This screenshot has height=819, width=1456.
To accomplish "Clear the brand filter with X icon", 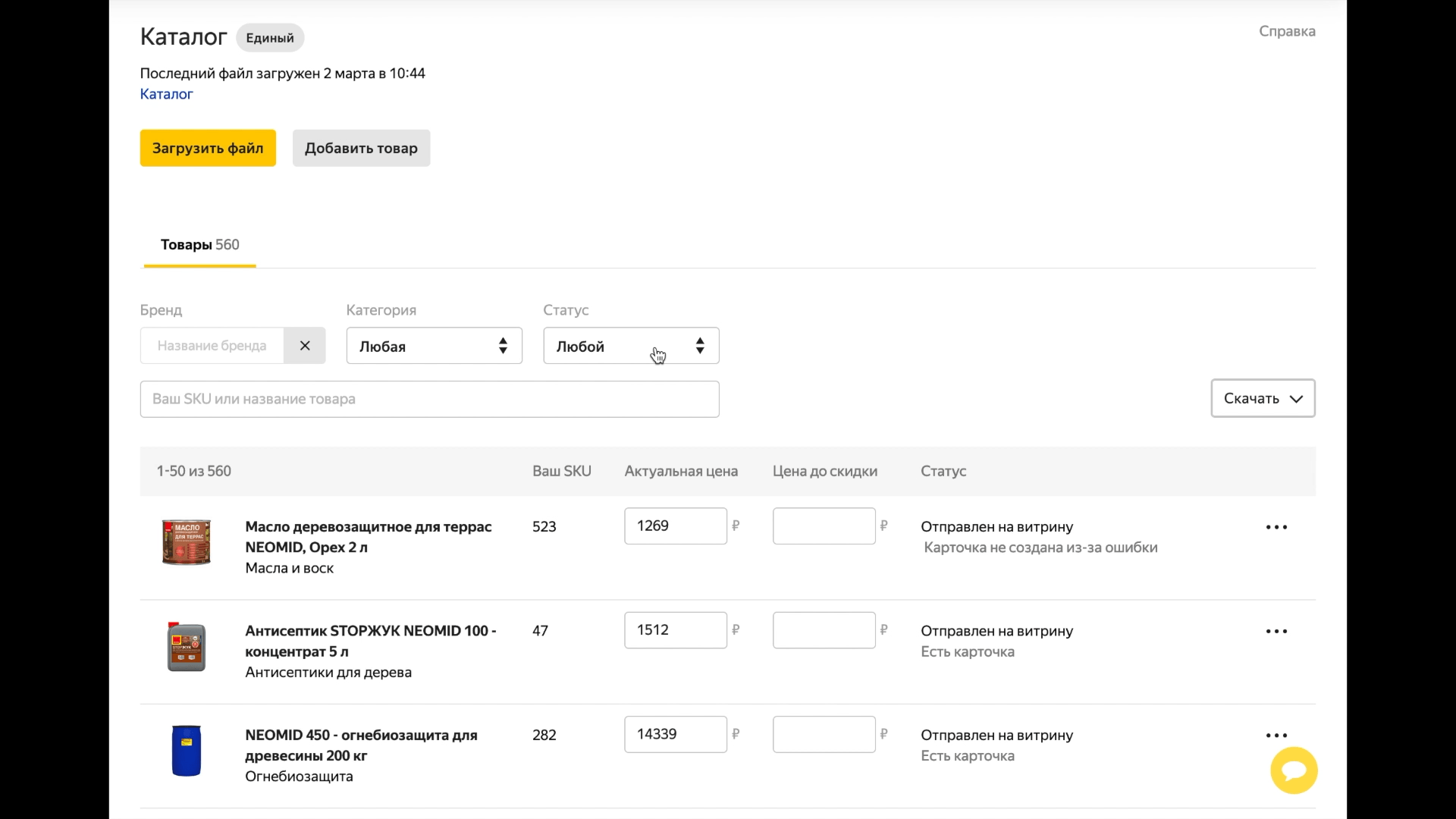I will tap(304, 346).
